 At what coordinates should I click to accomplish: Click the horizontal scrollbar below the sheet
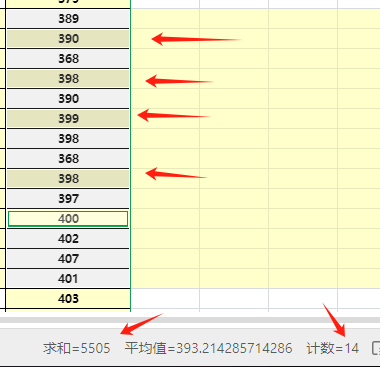[190, 320]
